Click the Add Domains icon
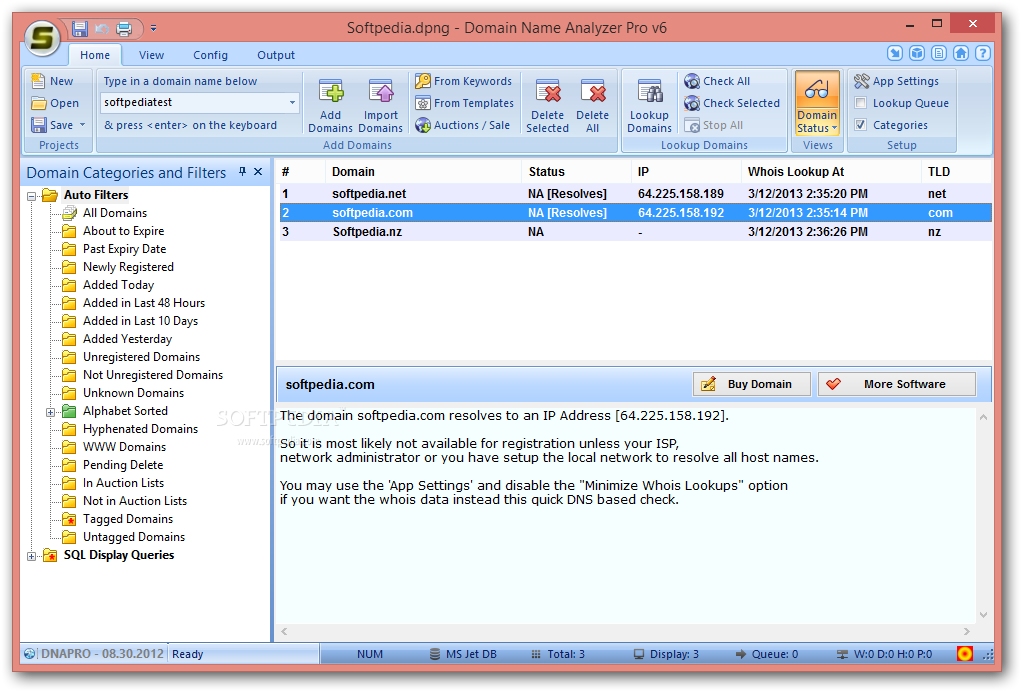 (330, 106)
